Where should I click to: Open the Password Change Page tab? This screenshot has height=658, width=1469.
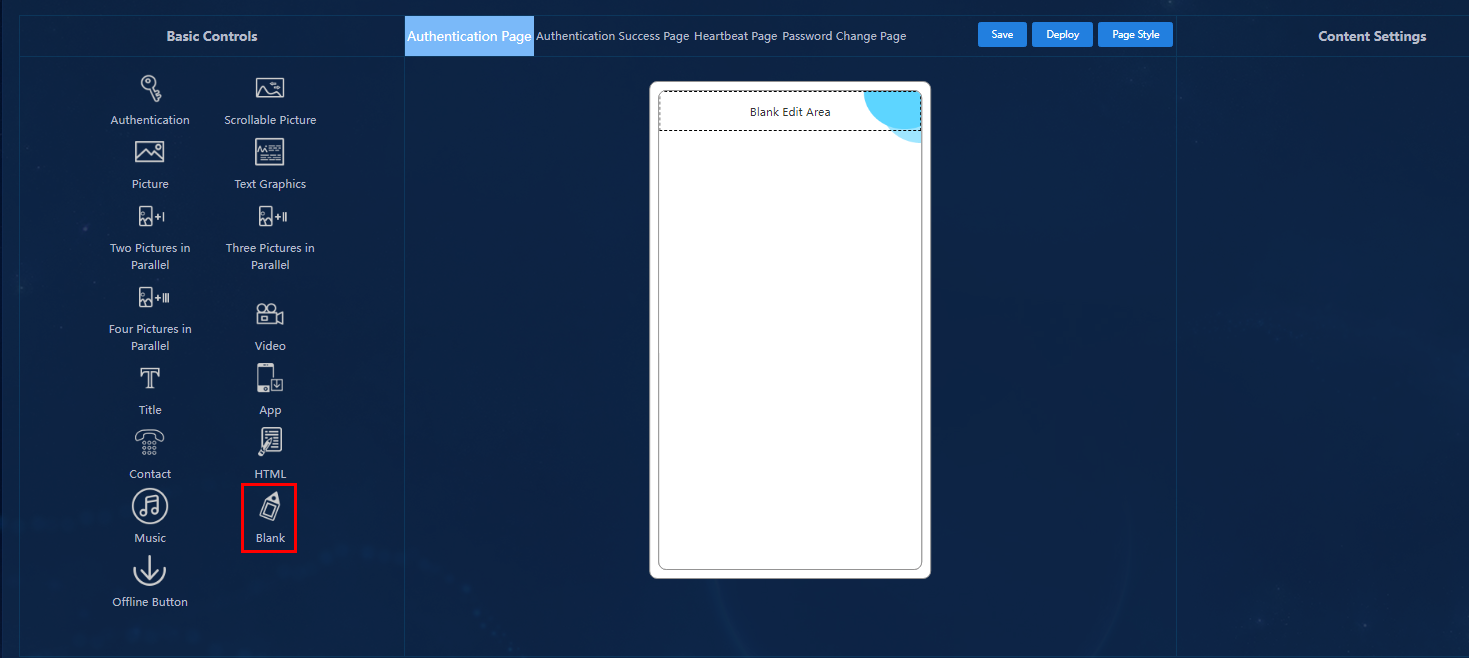point(844,36)
